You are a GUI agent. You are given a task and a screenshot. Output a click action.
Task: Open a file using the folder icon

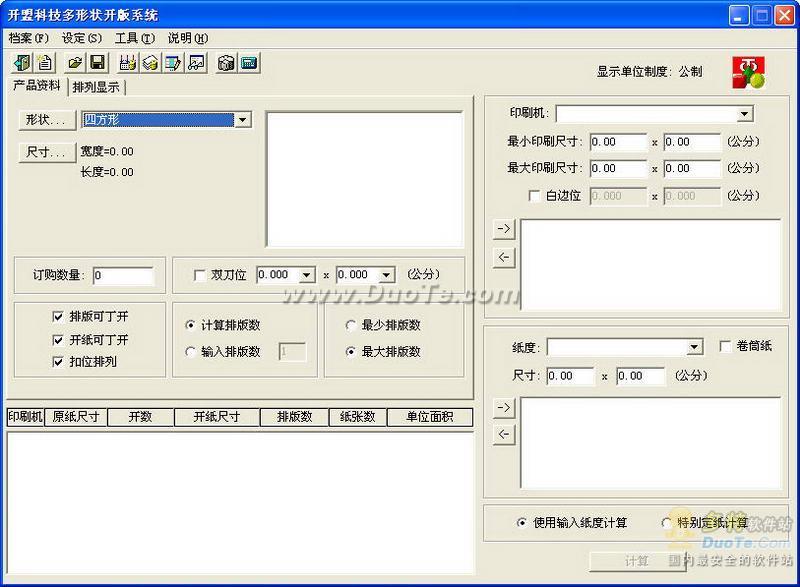(x=75, y=63)
